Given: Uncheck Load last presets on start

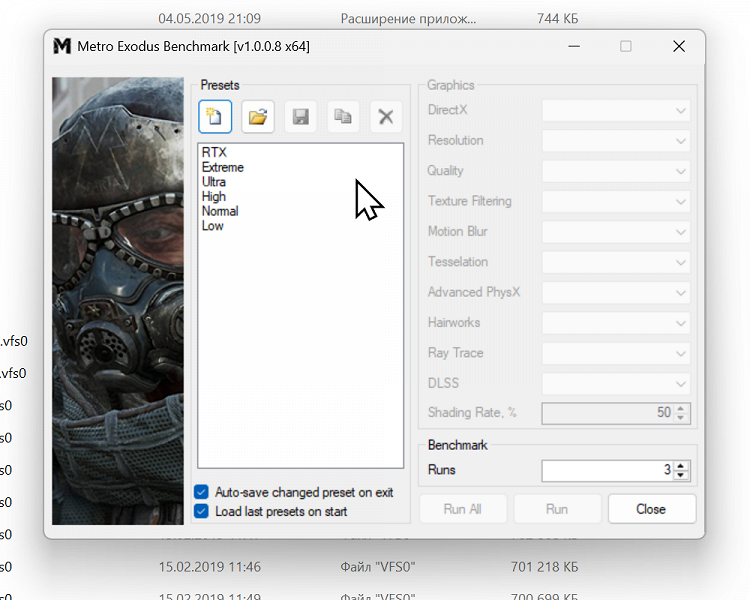Looking at the screenshot, I should (x=202, y=511).
